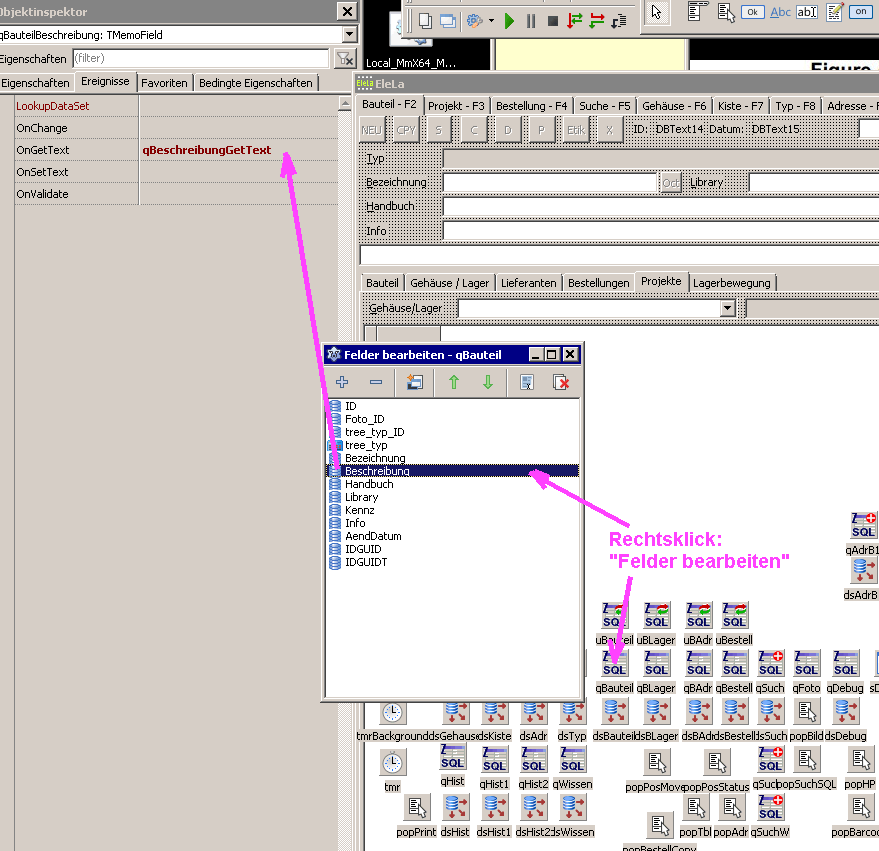The width and height of the screenshot is (879, 851).
Task: Click the properties filter input field
Action: pos(200,59)
